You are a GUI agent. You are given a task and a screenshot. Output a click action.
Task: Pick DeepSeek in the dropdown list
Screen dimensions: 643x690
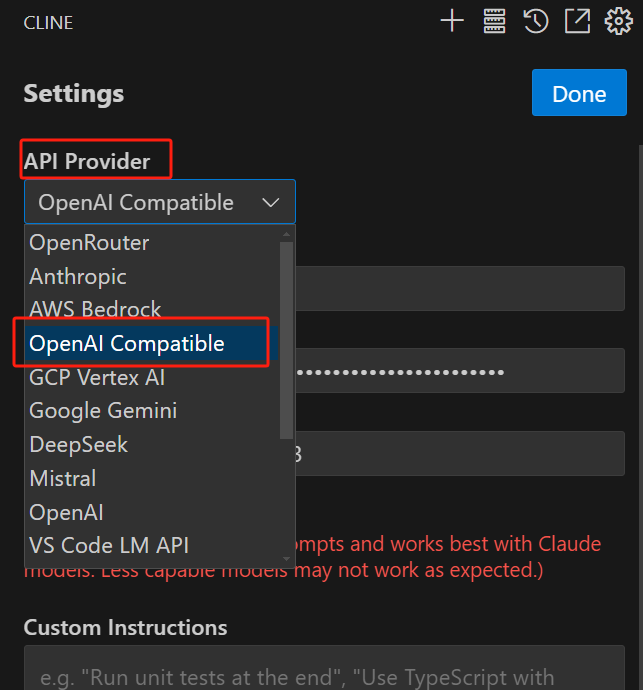click(79, 445)
